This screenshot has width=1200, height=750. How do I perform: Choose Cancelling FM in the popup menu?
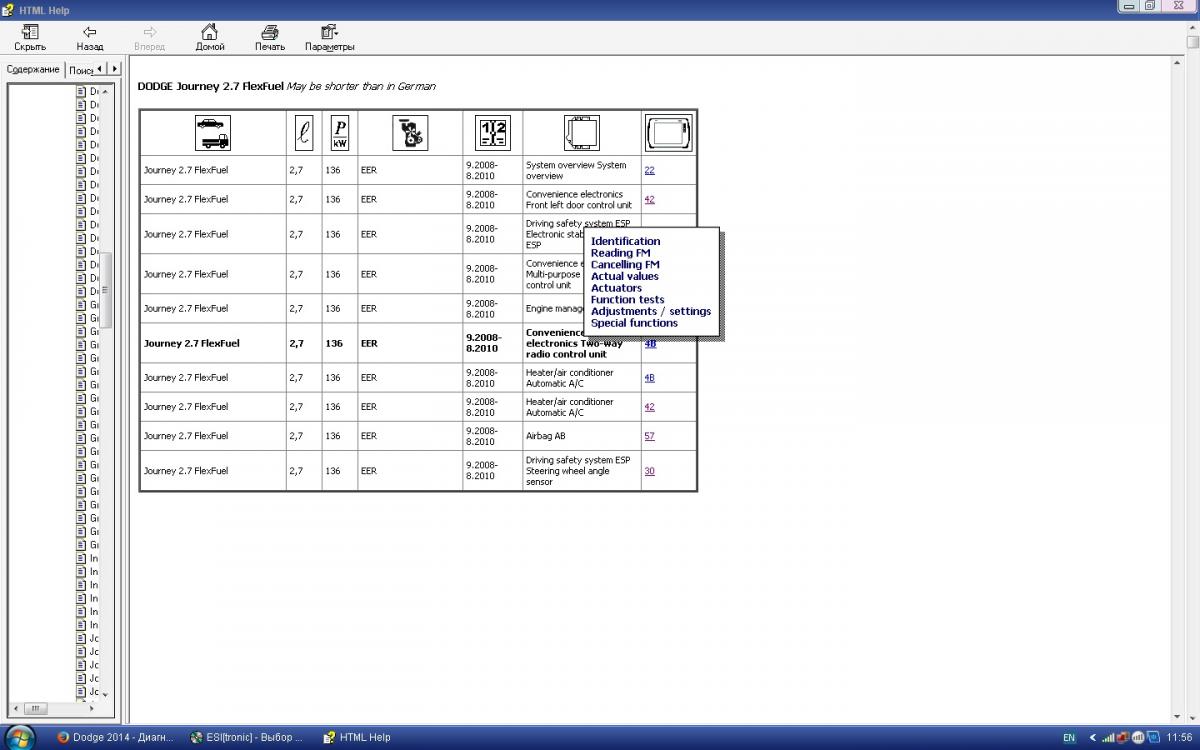point(626,265)
